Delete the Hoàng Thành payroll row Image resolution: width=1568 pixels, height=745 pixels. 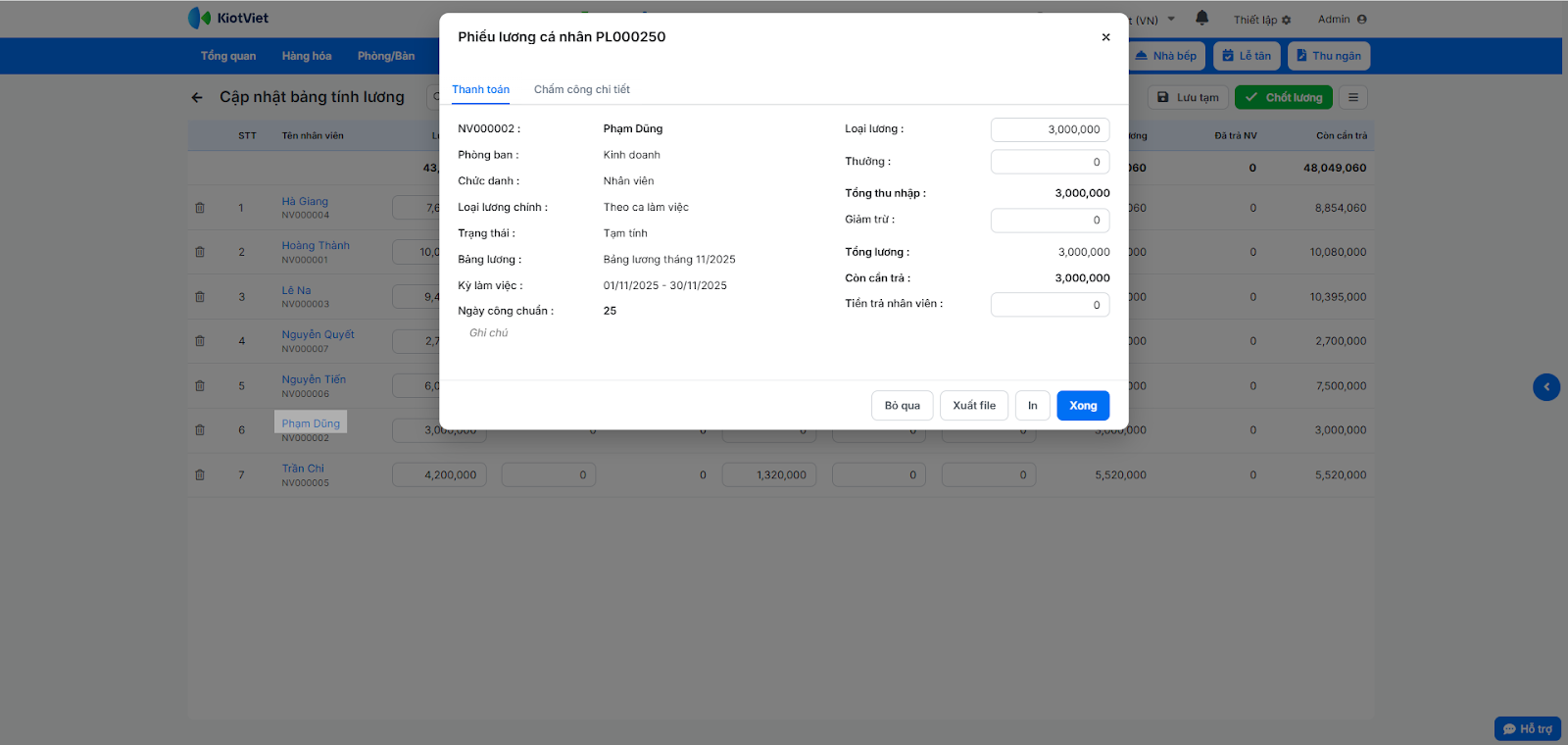(x=200, y=252)
